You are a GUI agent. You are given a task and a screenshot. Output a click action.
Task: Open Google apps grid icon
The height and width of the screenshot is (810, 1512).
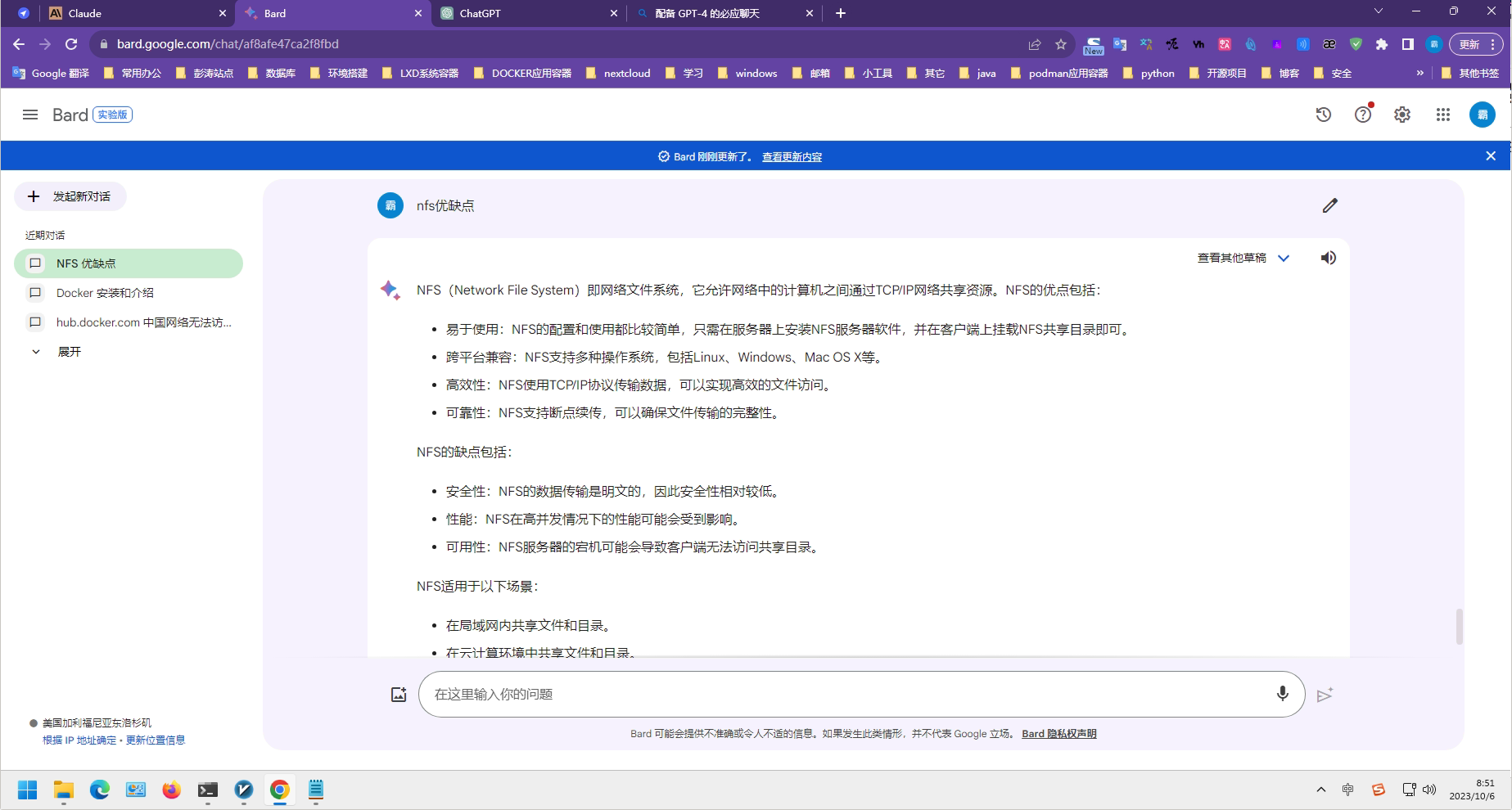[x=1443, y=115]
